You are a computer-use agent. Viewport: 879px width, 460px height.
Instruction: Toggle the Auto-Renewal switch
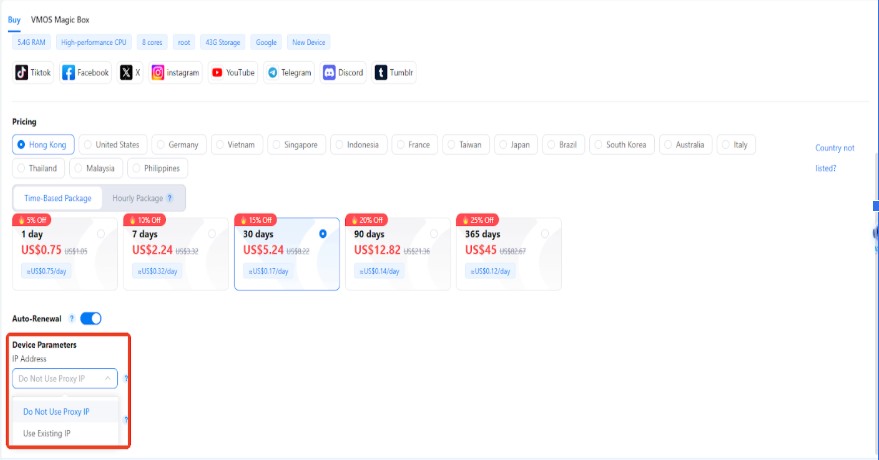[91, 318]
